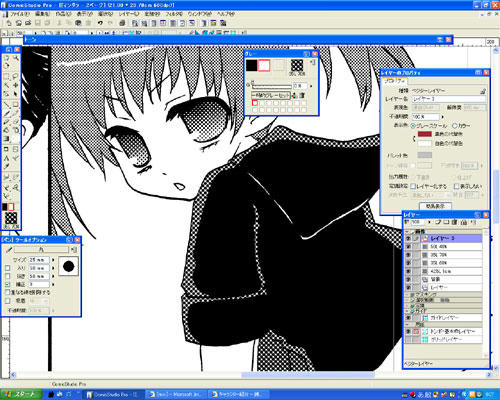
Task: Select the rectangular marquee selection tool
Action: tap(6, 76)
